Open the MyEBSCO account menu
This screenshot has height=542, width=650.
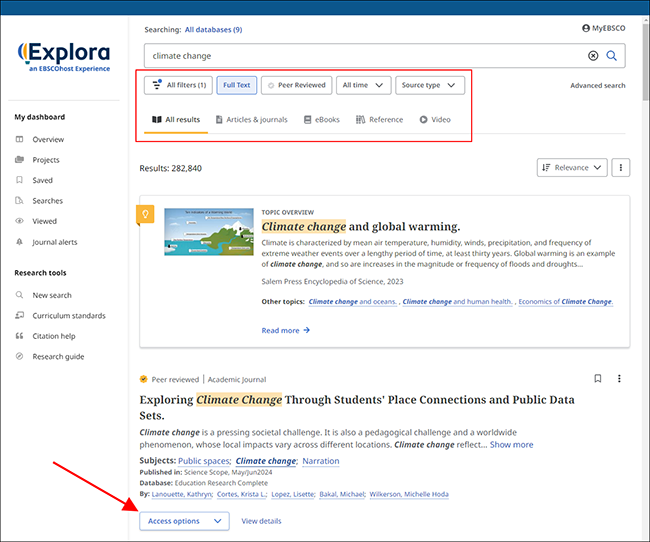[604, 28]
